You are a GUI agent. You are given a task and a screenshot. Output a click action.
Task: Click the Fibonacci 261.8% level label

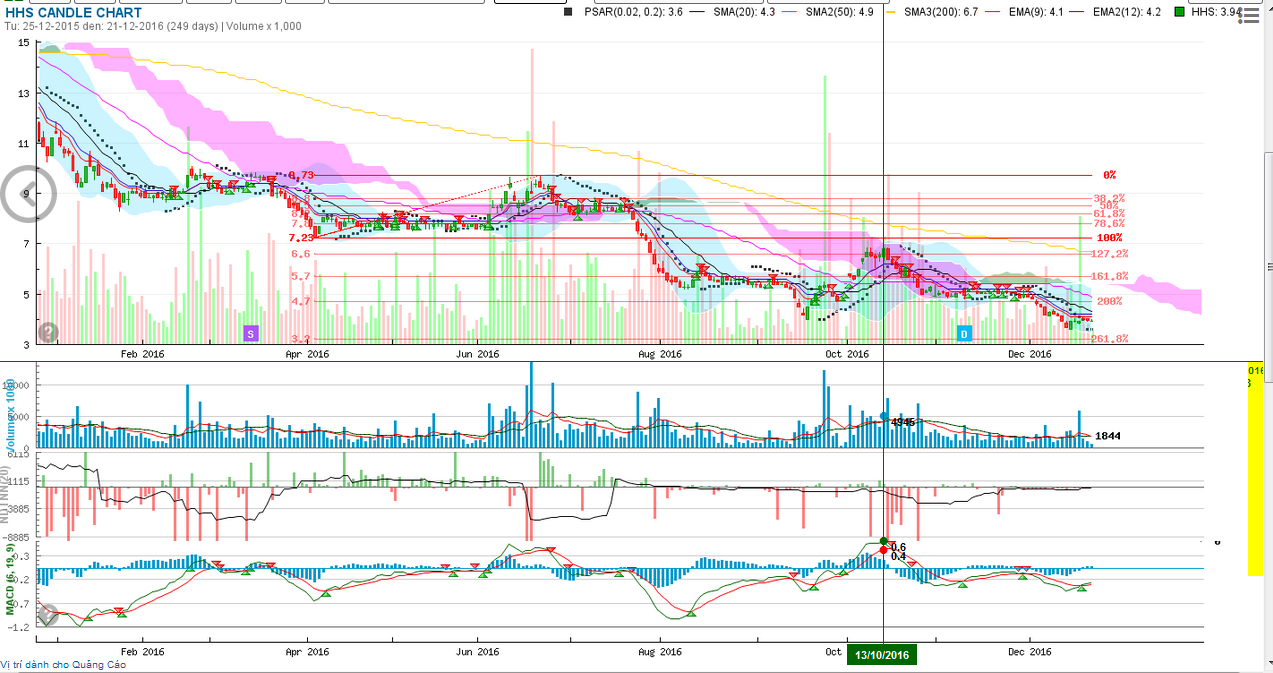tap(1109, 339)
